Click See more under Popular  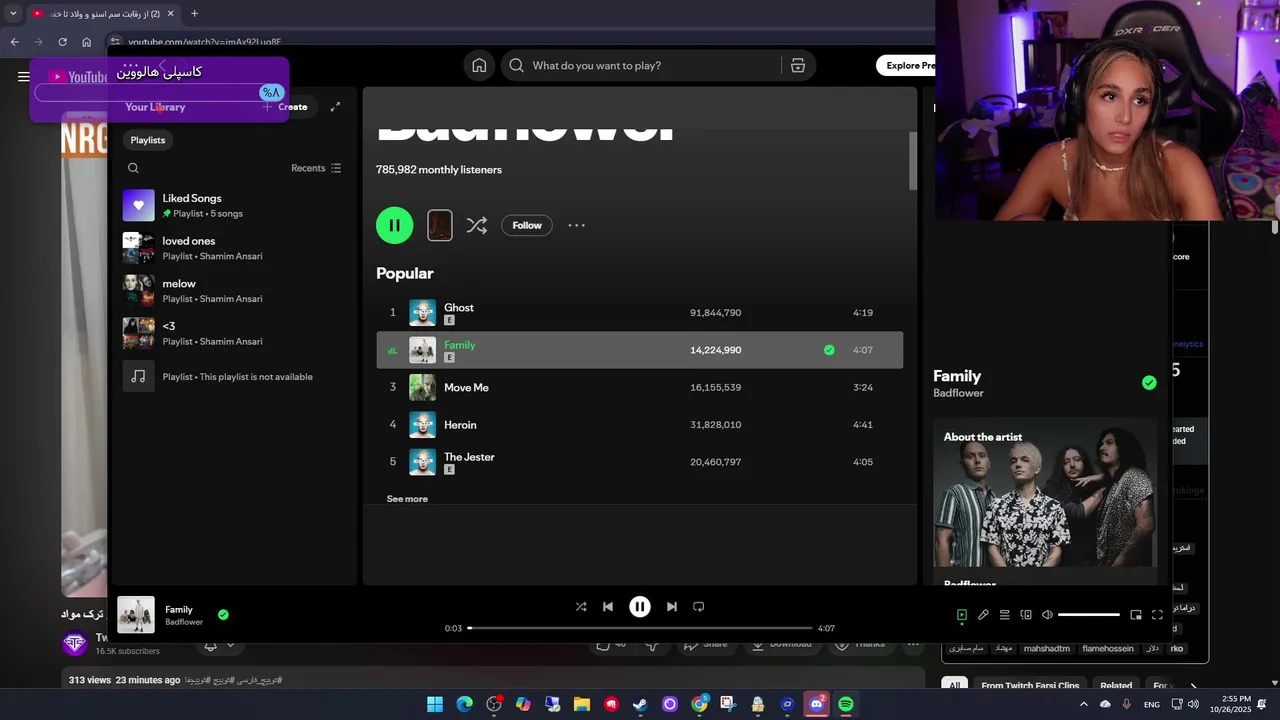(x=407, y=499)
